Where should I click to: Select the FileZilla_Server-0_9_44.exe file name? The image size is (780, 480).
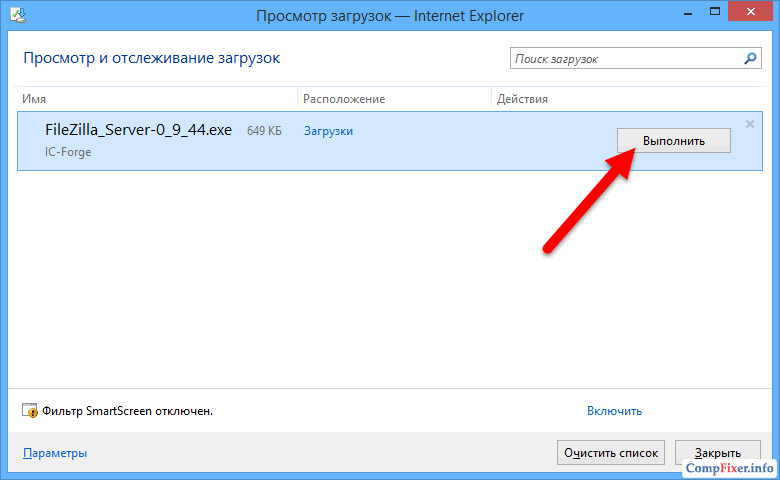coord(138,130)
